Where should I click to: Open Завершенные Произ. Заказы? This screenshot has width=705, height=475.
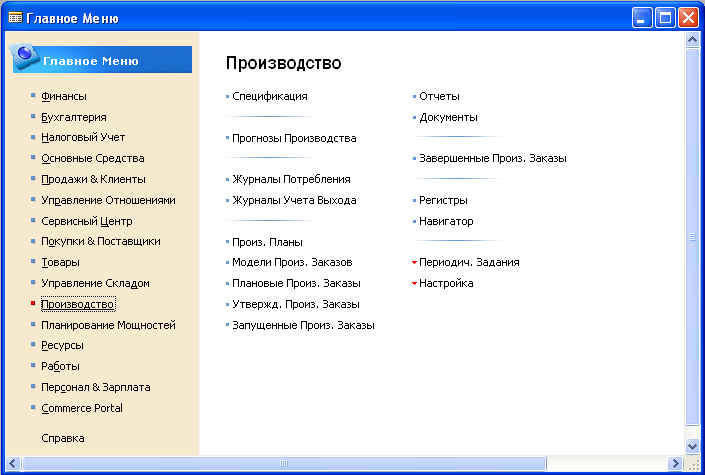tap(493, 158)
